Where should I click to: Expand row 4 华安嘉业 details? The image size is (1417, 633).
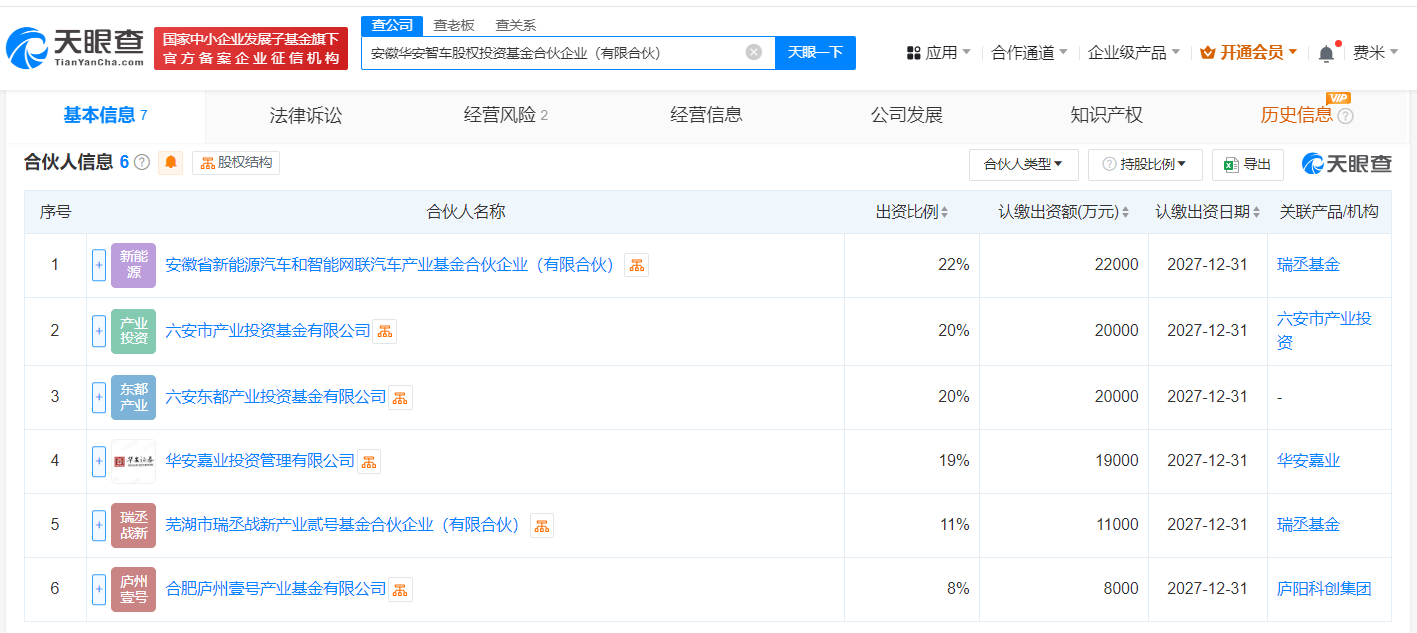coord(99,461)
